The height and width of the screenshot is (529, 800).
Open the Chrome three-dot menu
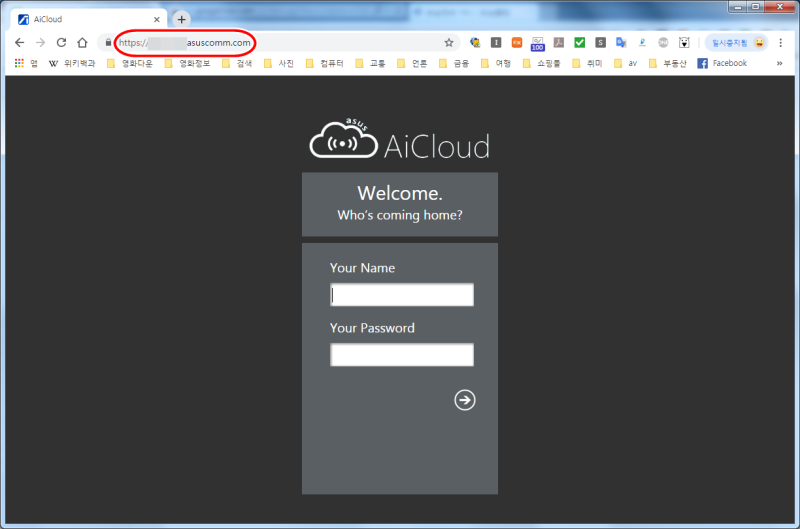pyautogui.click(x=781, y=43)
